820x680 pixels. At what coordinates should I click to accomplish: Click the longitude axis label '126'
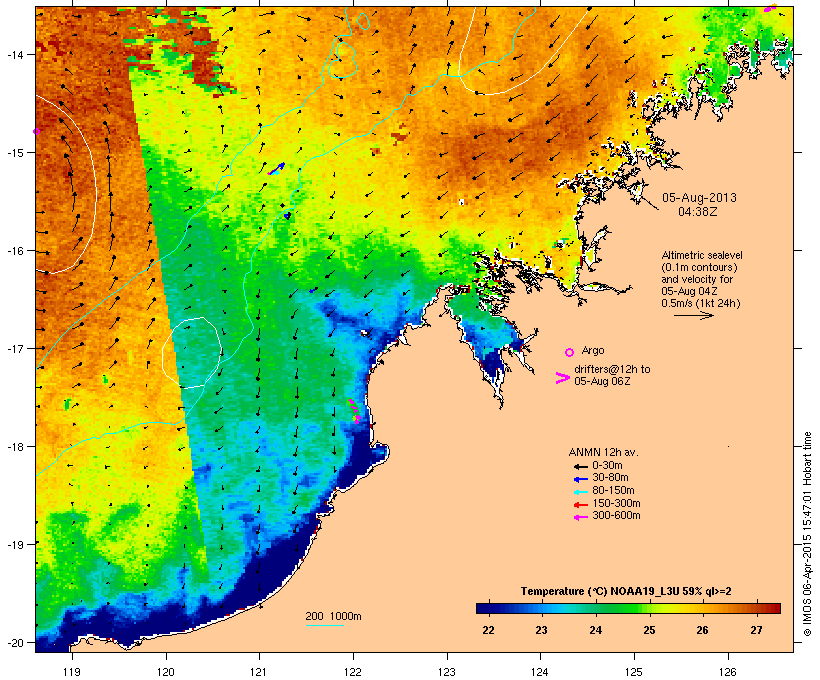pyautogui.click(x=727, y=672)
